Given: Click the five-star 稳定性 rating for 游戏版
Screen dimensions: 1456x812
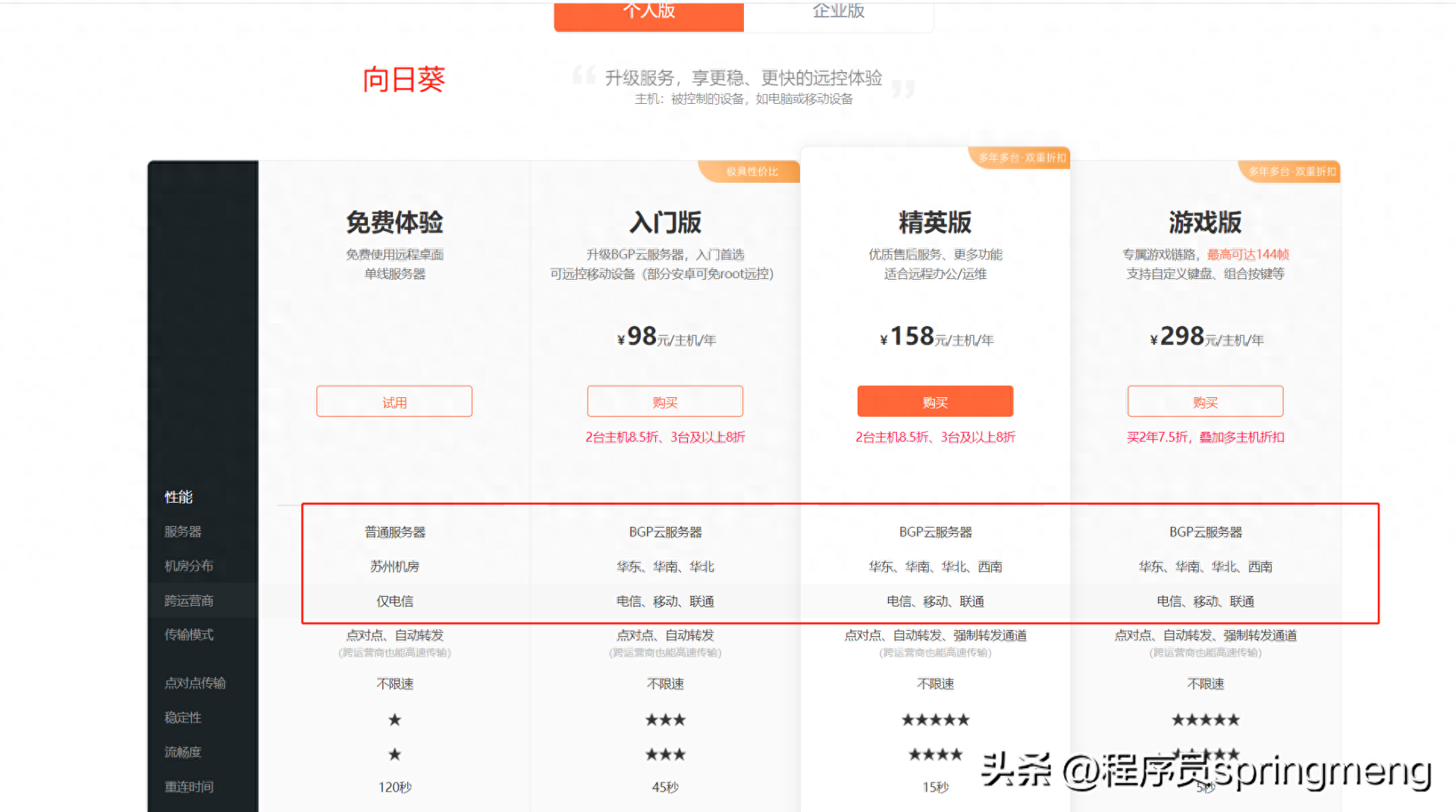Looking at the screenshot, I should pyautogui.click(x=1205, y=720).
